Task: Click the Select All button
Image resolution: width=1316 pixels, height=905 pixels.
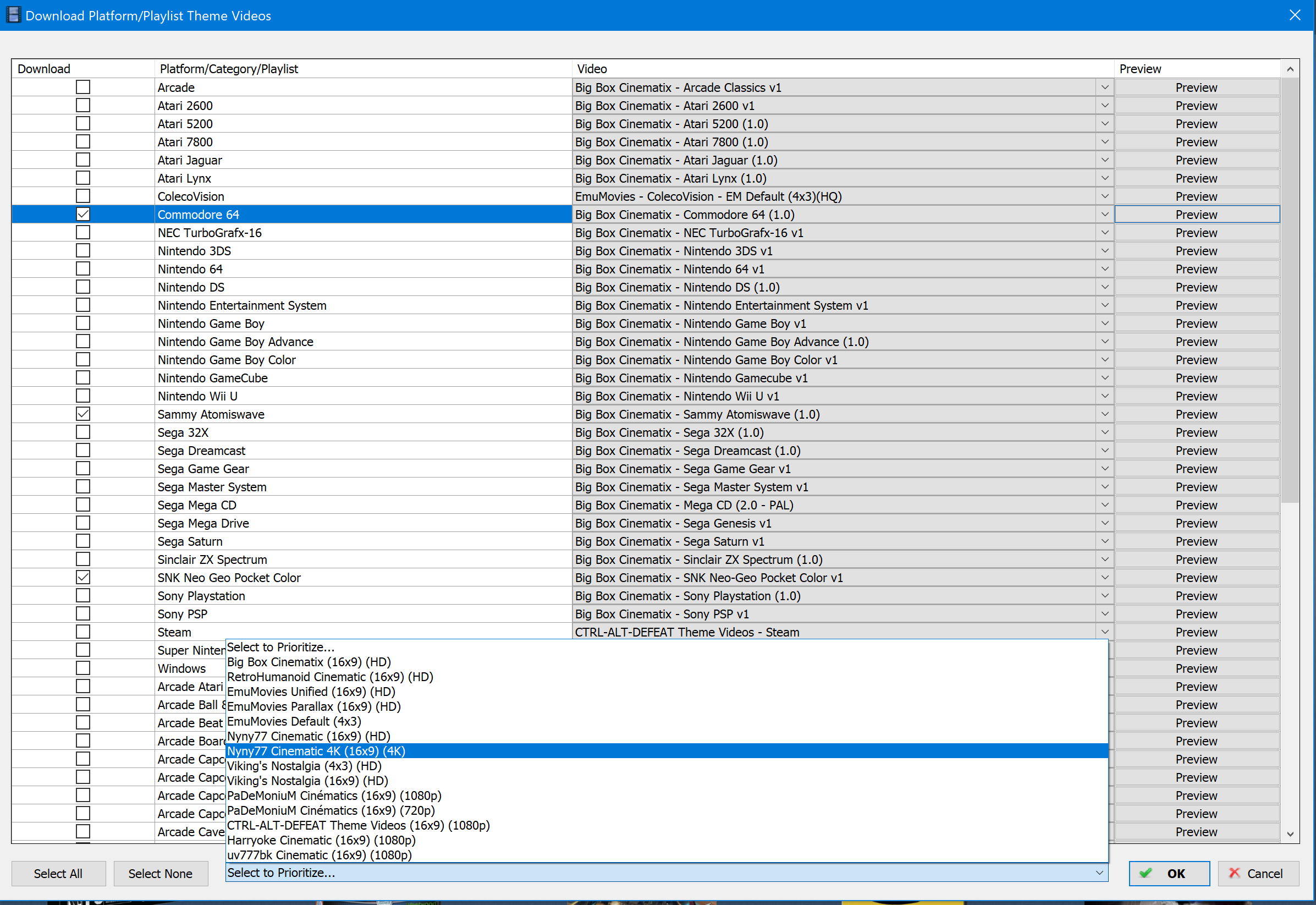Action: point(58,873)
